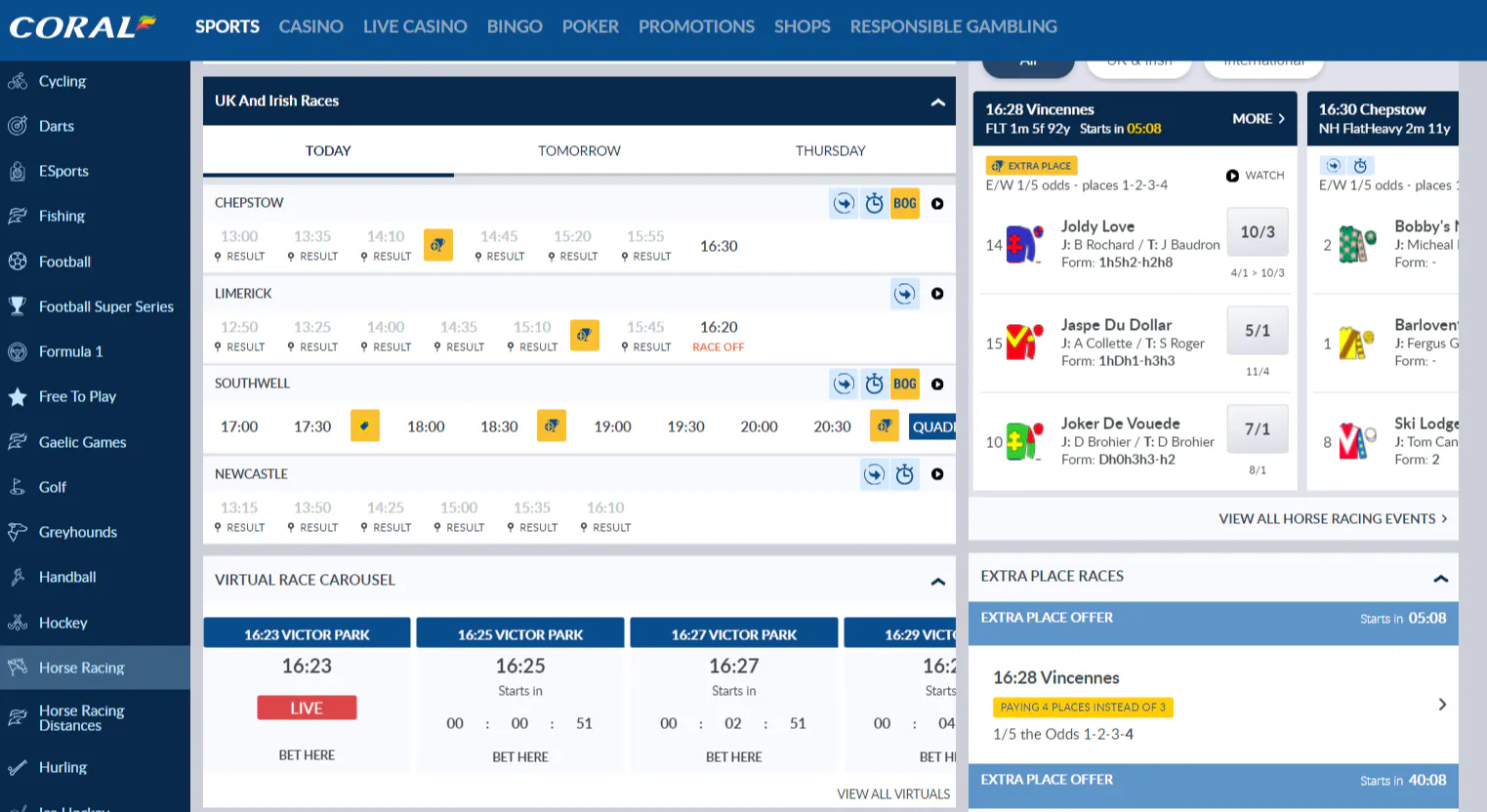Select the Formula 1 icon
This screenshot has height=812, width=1487.
tap(18, 351)
